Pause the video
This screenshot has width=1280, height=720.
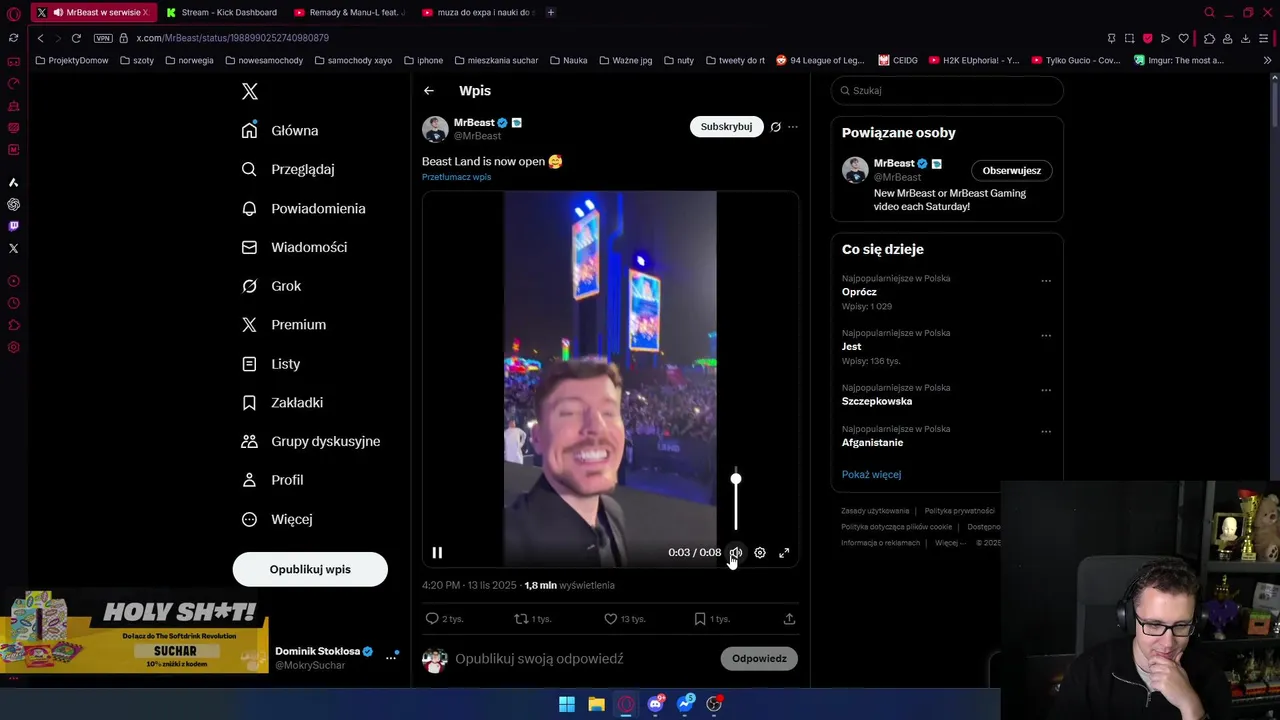(437, 552)
